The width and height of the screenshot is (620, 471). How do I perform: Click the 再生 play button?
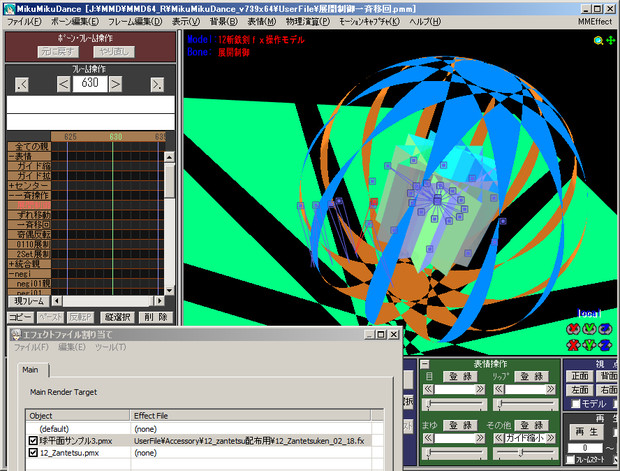pos(586,432)
